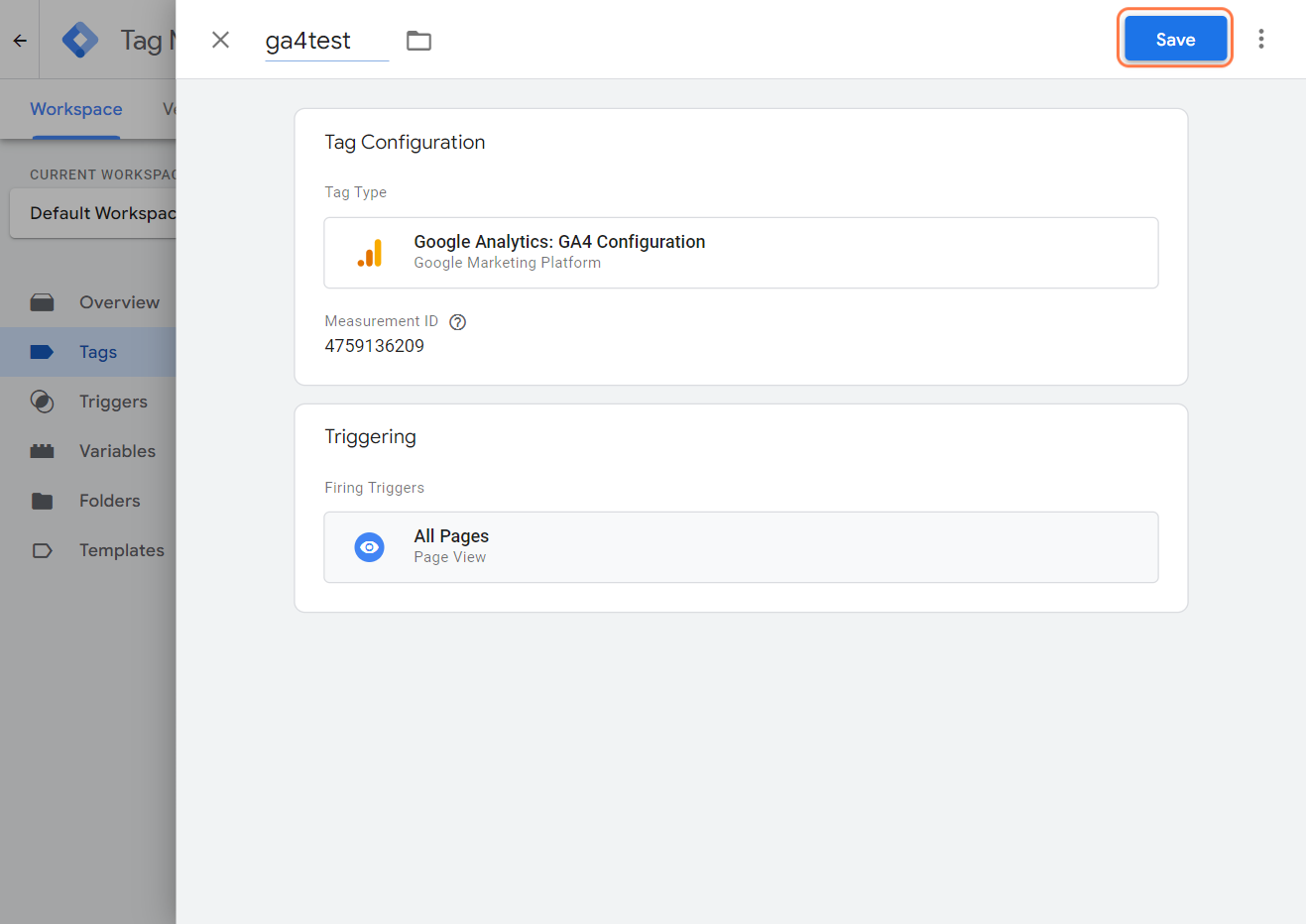Click the All Pages trigger eye icon
Viewport: 1306px width, 924px height.
[370, 547]
